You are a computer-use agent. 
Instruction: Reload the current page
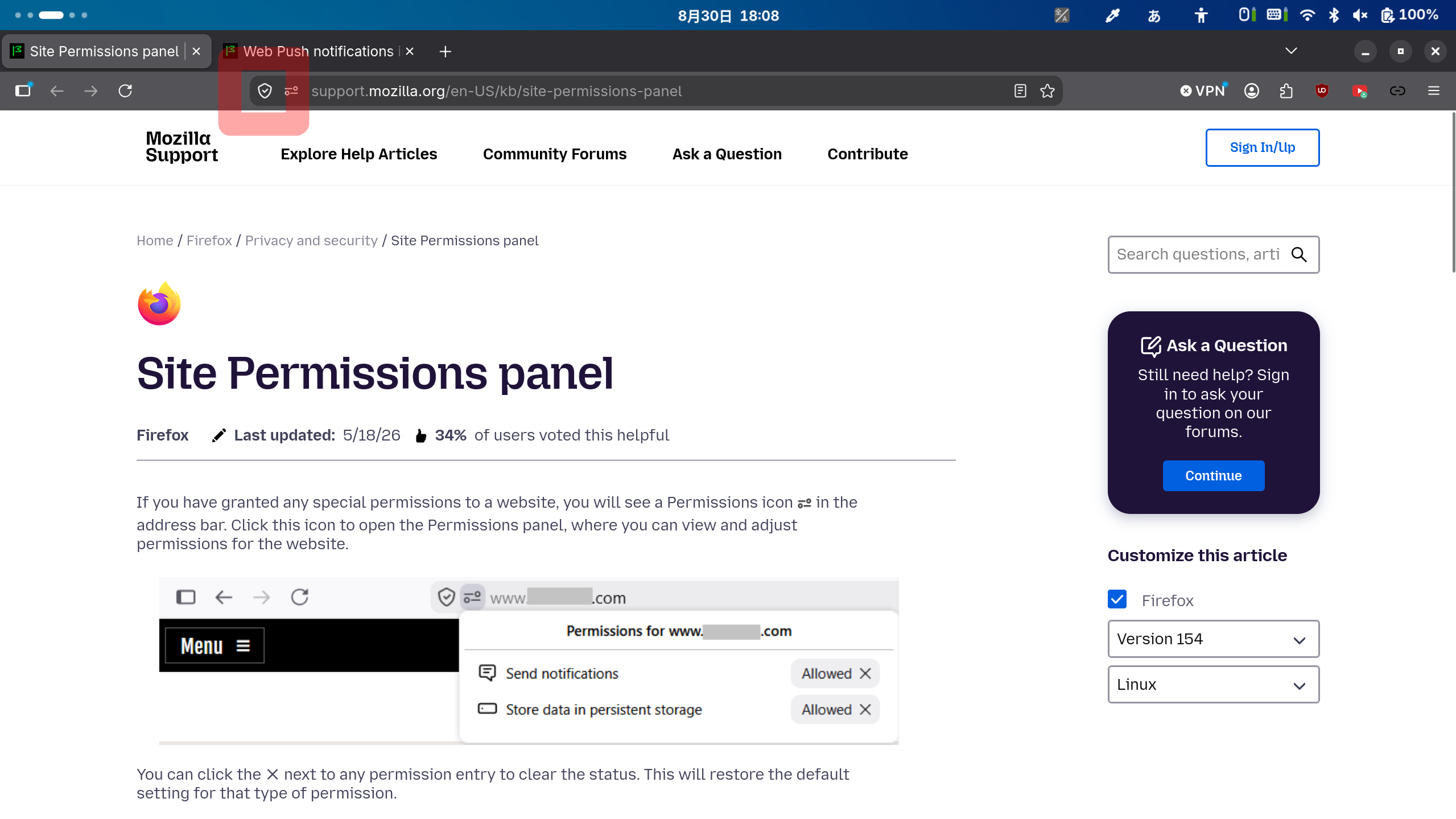point(125,91)
